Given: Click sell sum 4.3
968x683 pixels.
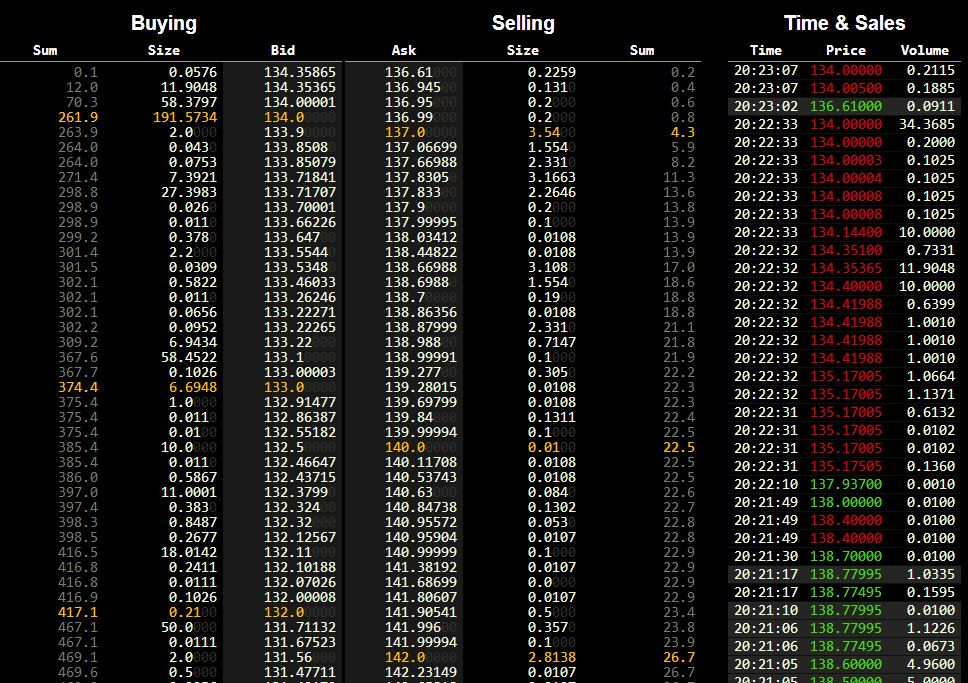Looking at the screenshot, I should (x=682, y=132).
